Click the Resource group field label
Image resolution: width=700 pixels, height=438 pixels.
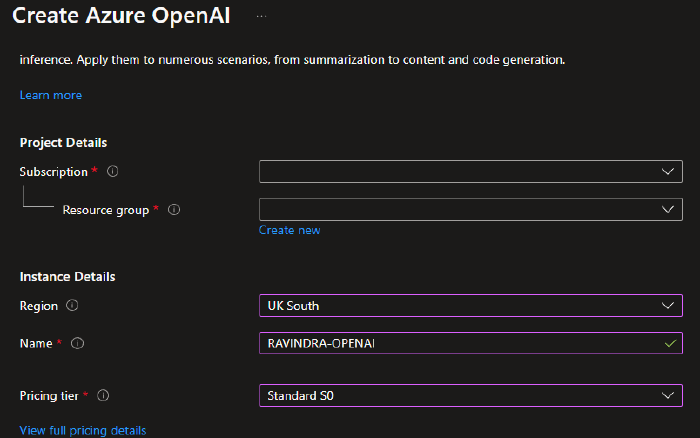coord(105,210)
